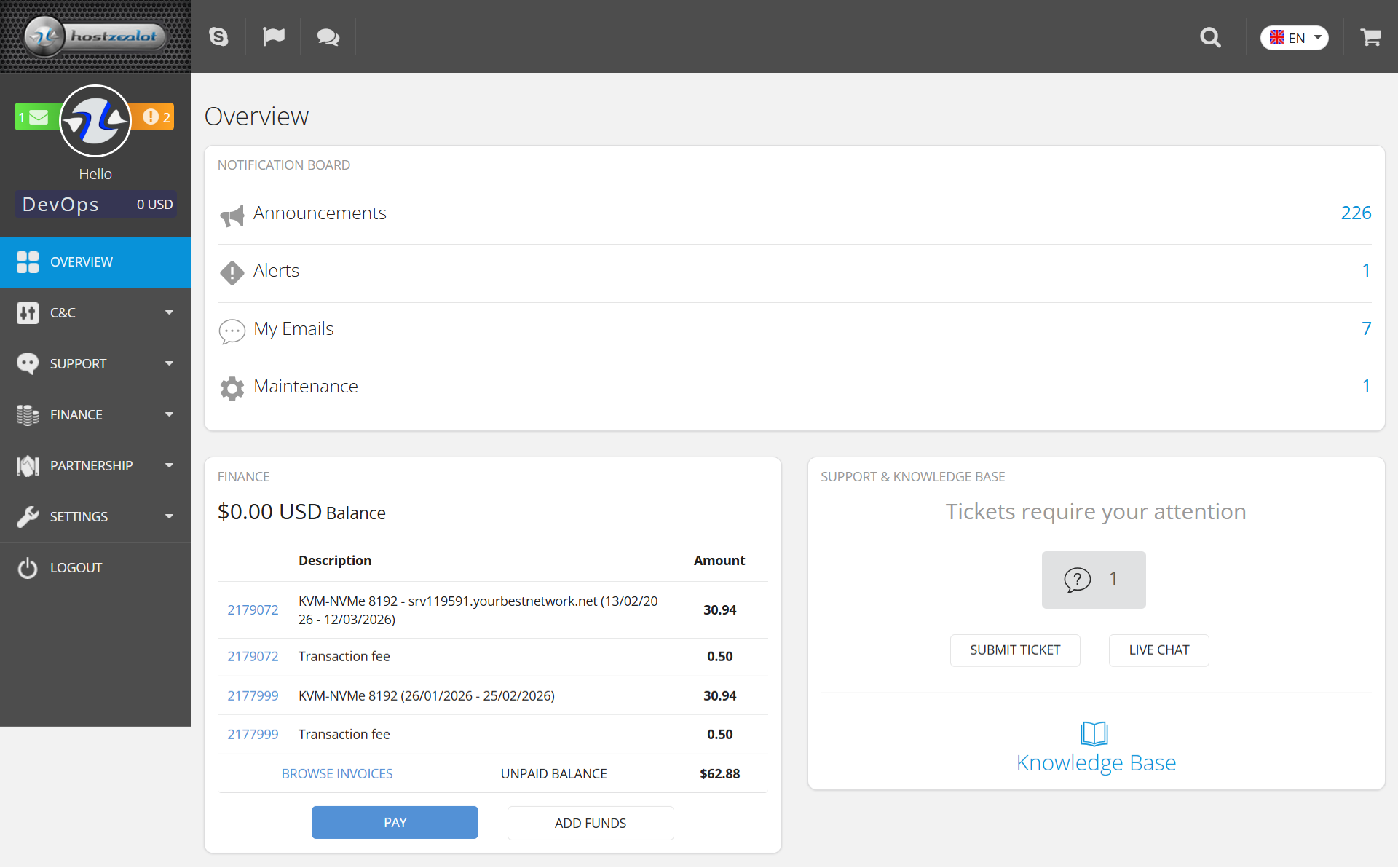Expand the SETTINGS menu arrow
The image size is (1398, 868).
click(x=169, y=517)
